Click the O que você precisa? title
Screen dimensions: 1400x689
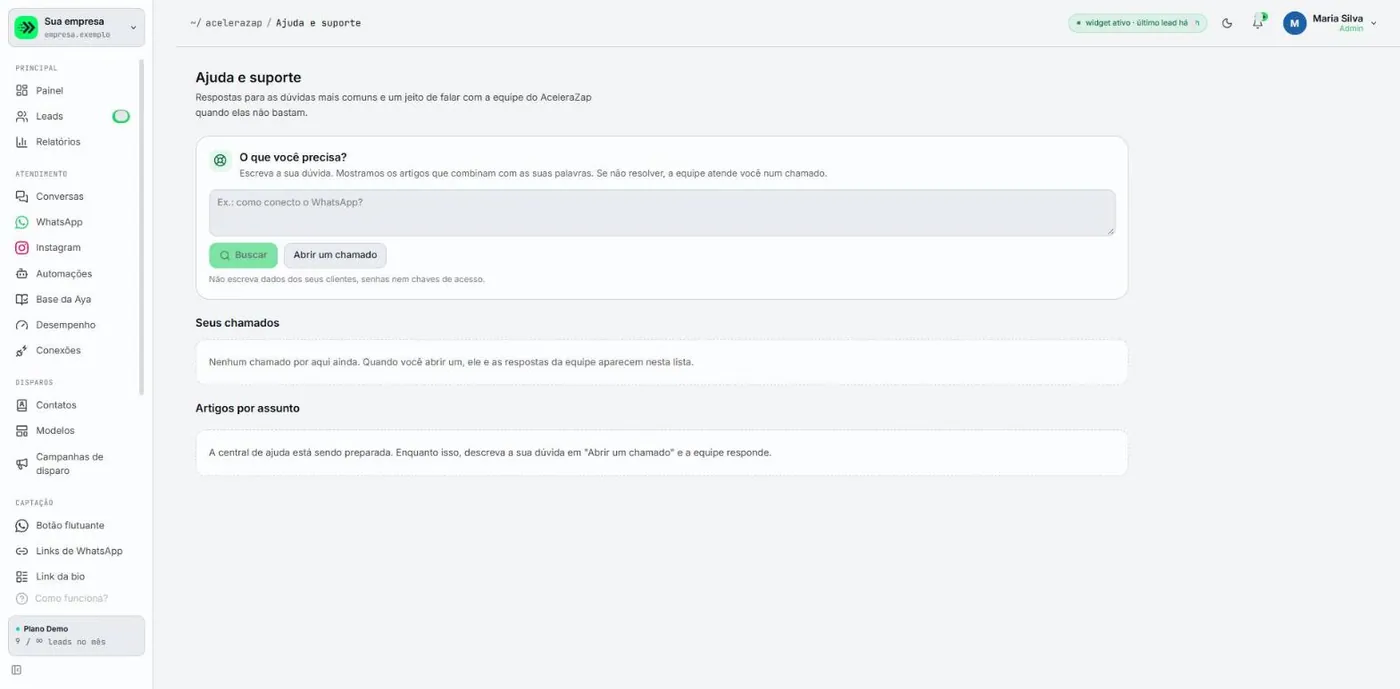coord(293,157)
